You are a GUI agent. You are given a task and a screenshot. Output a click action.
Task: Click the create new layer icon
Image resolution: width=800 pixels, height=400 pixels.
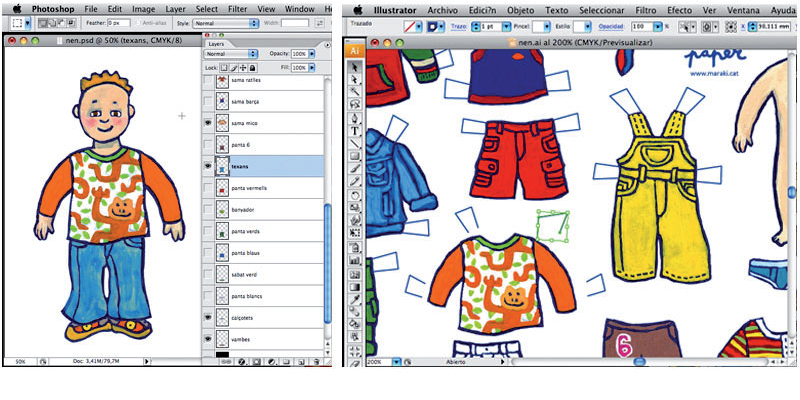(x=301, y=361)
